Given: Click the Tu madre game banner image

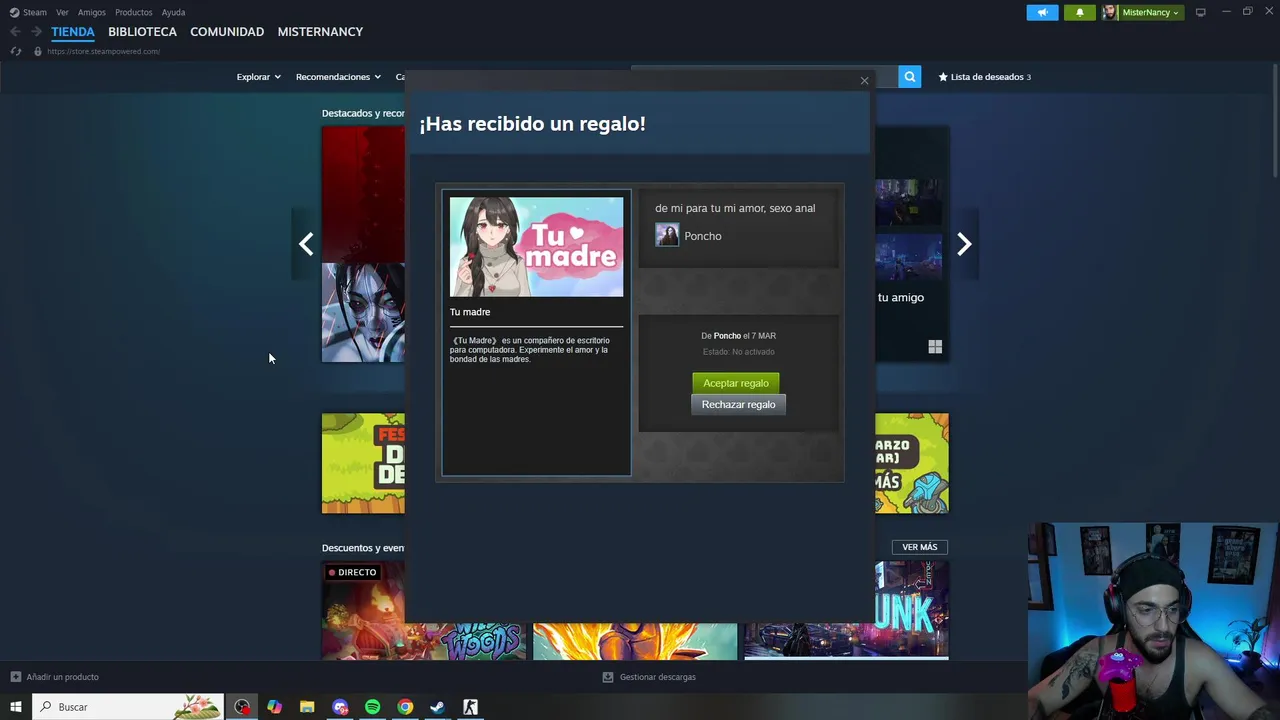Looking at the screenshot, I should [x=536, y=247].
